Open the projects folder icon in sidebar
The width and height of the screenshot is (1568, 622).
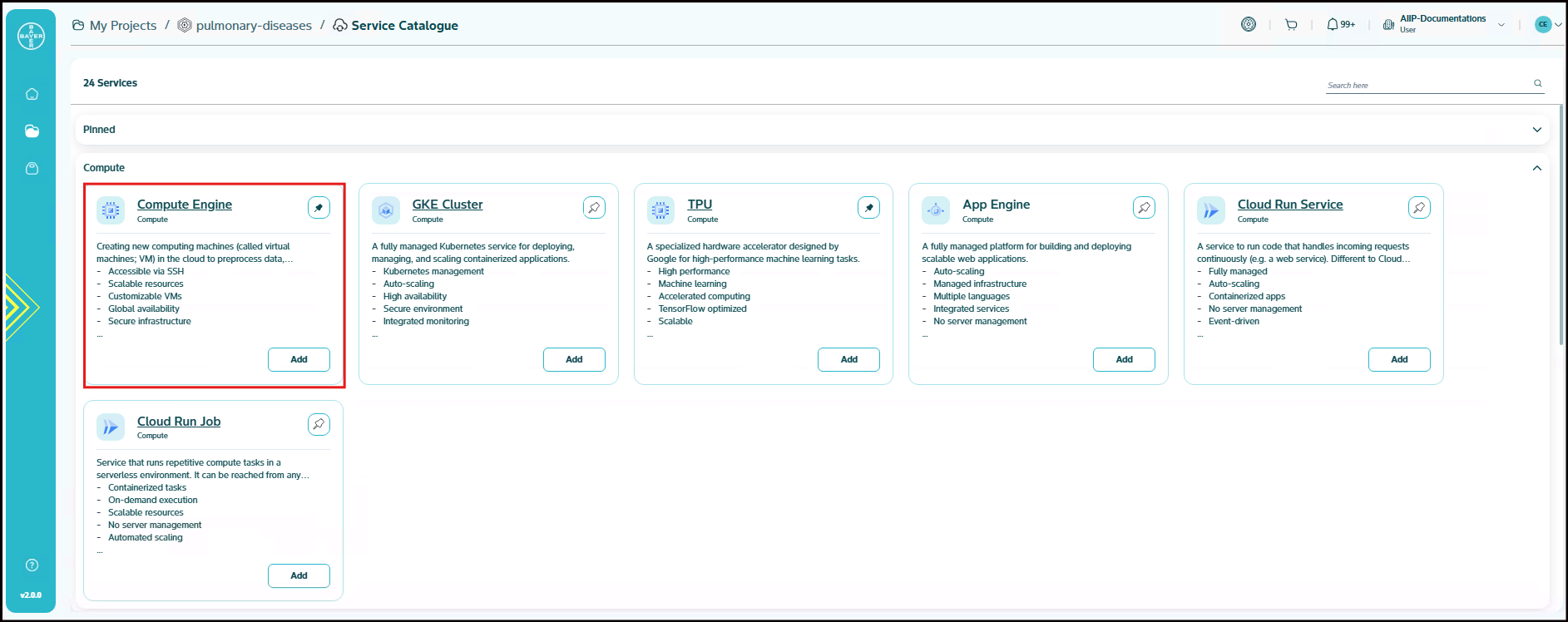(x=32, y=131)
